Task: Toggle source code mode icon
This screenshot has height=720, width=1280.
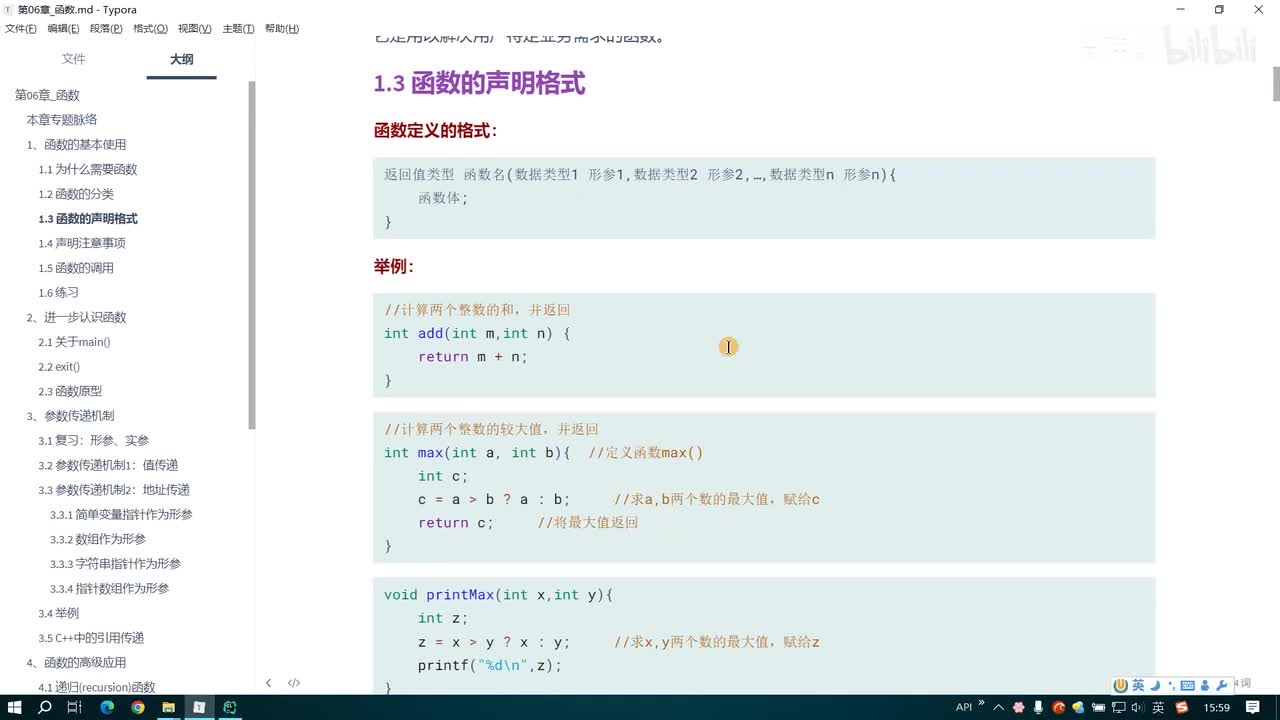Action: pyautogui.click(x=294, y=683)
